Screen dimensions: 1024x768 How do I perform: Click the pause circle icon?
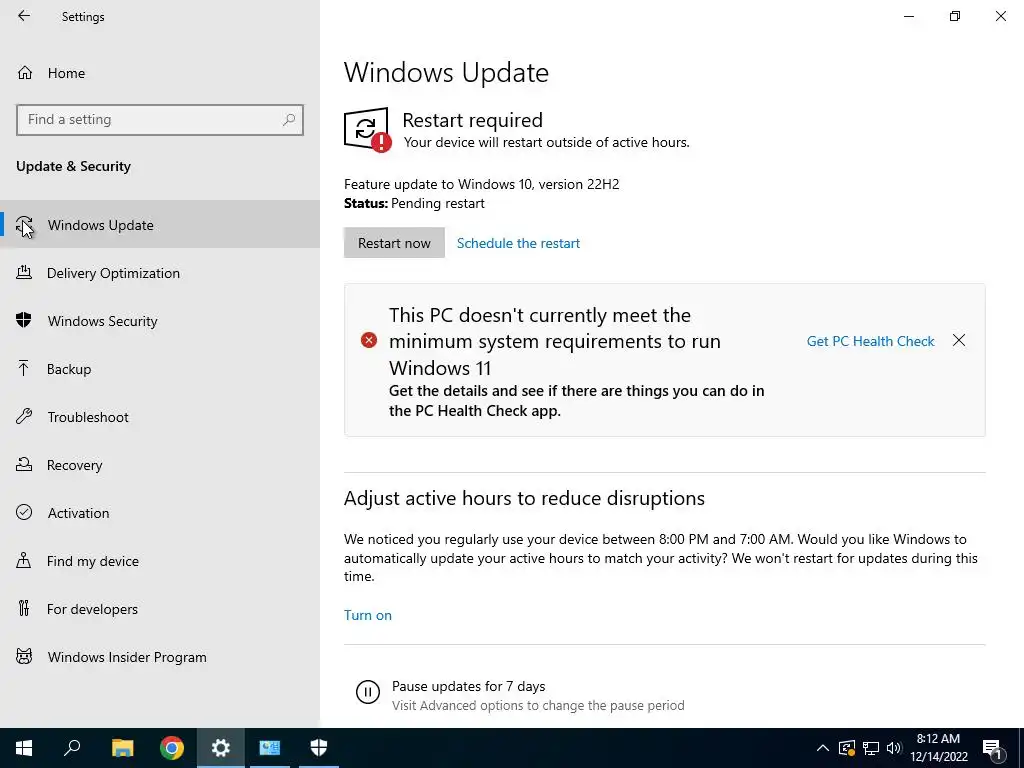368,692
